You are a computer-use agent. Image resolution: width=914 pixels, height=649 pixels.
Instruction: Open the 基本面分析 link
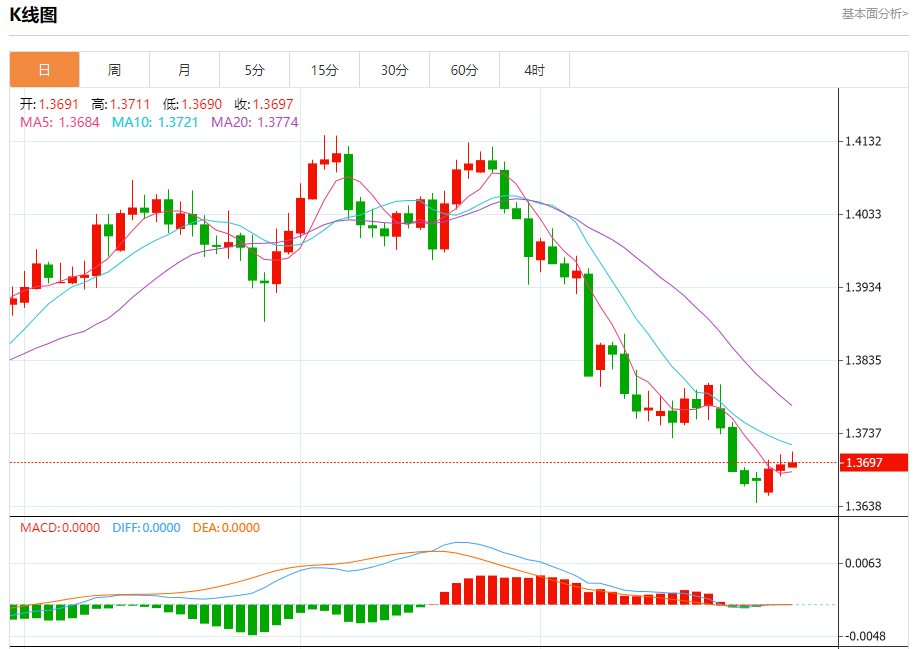coord(874,14)
